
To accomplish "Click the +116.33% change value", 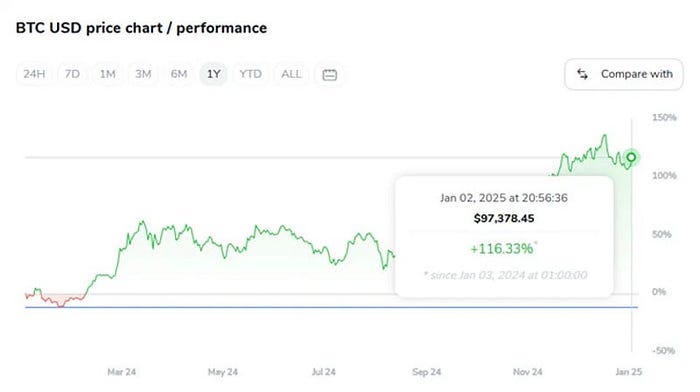I will pyautogui.click(x=502, y=249).
